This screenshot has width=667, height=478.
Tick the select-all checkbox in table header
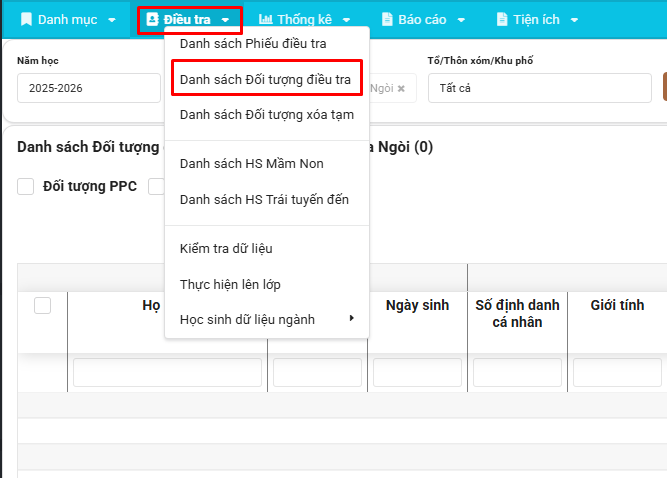[43, 305]
